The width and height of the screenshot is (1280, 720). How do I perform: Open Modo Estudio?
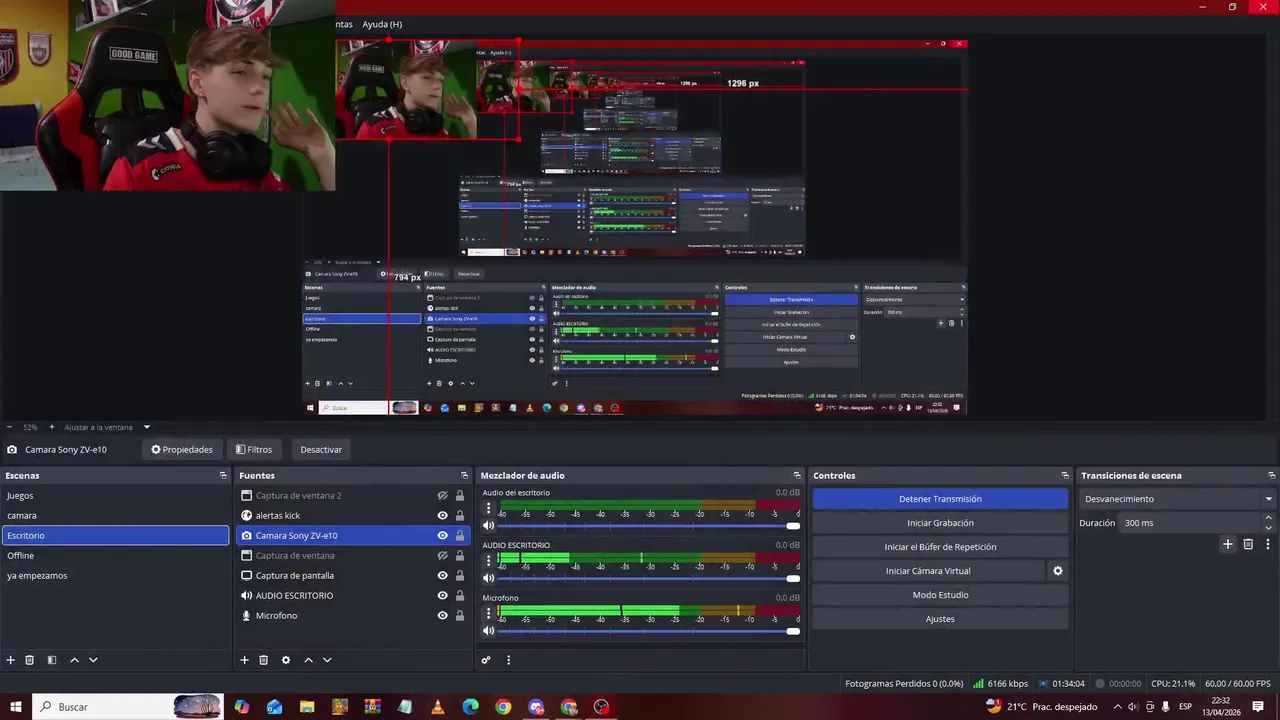[x=940, y=595]
